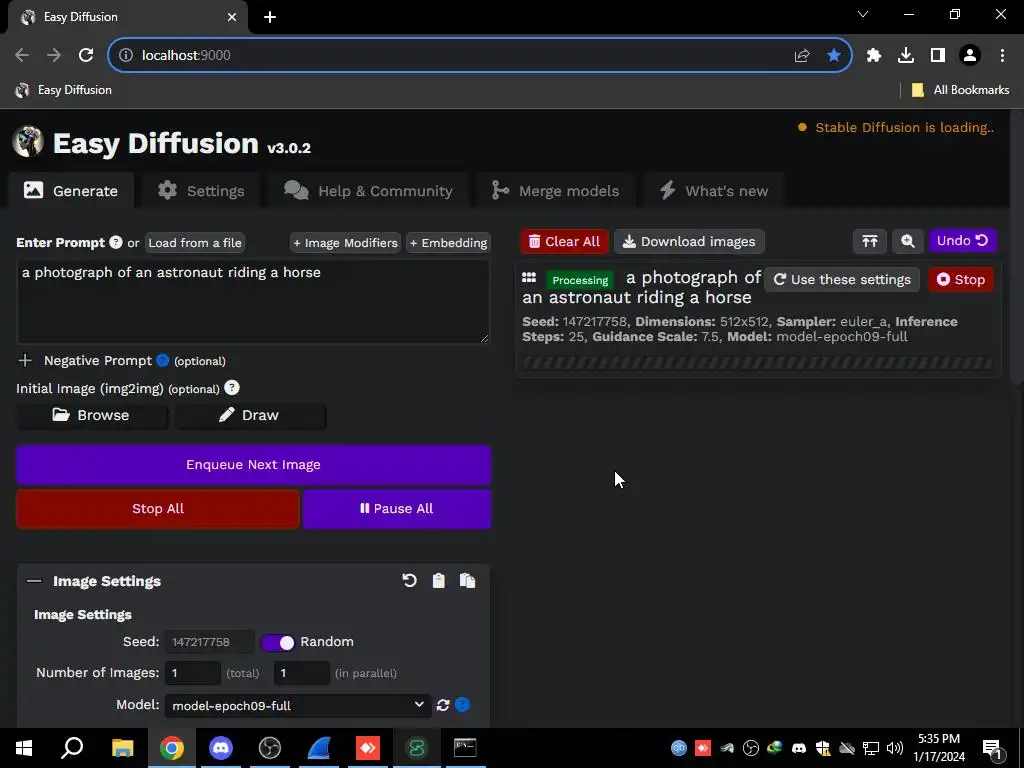Toggle the Chrome side panel icon
This screenshot has width=1024, height=768.
click(x=938, y=56)
